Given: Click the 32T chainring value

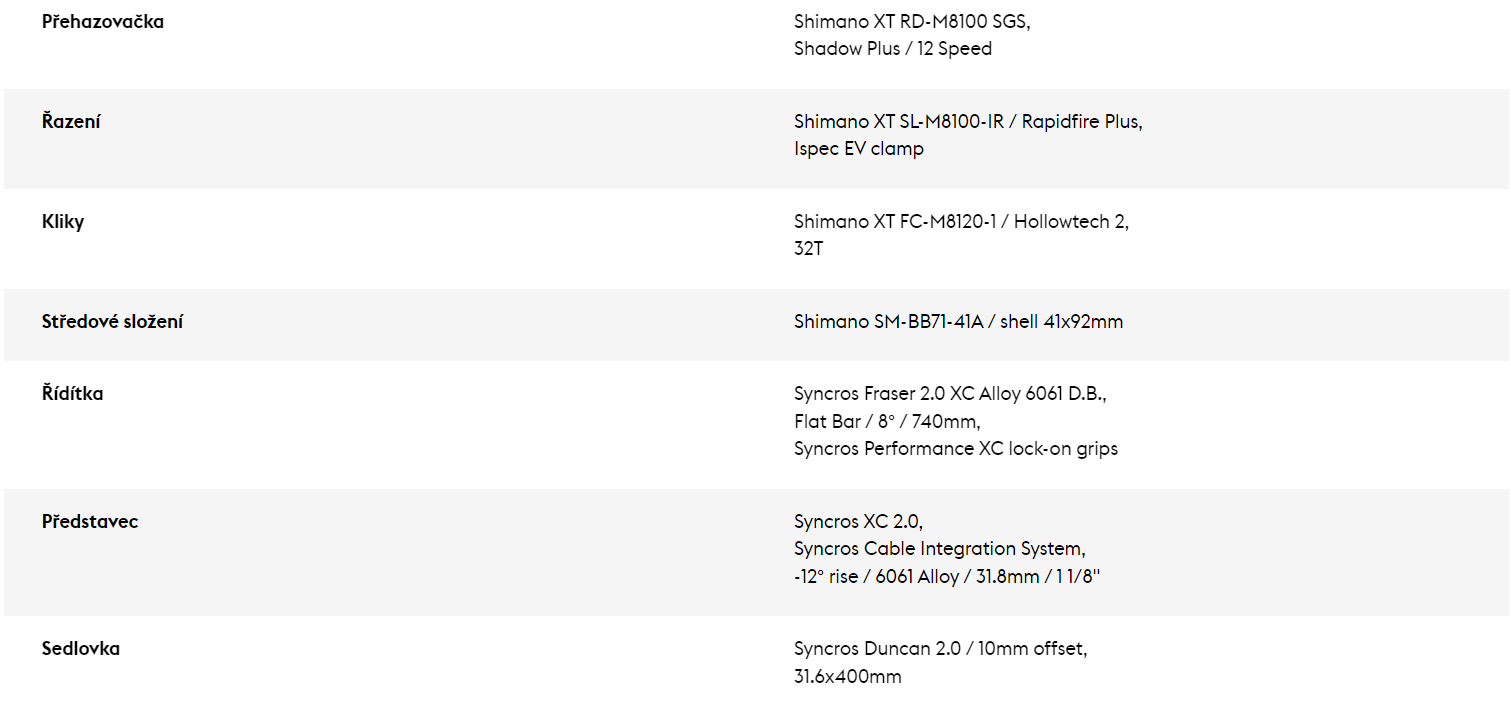Looking at the screenshot, I should tap(809, 249).
